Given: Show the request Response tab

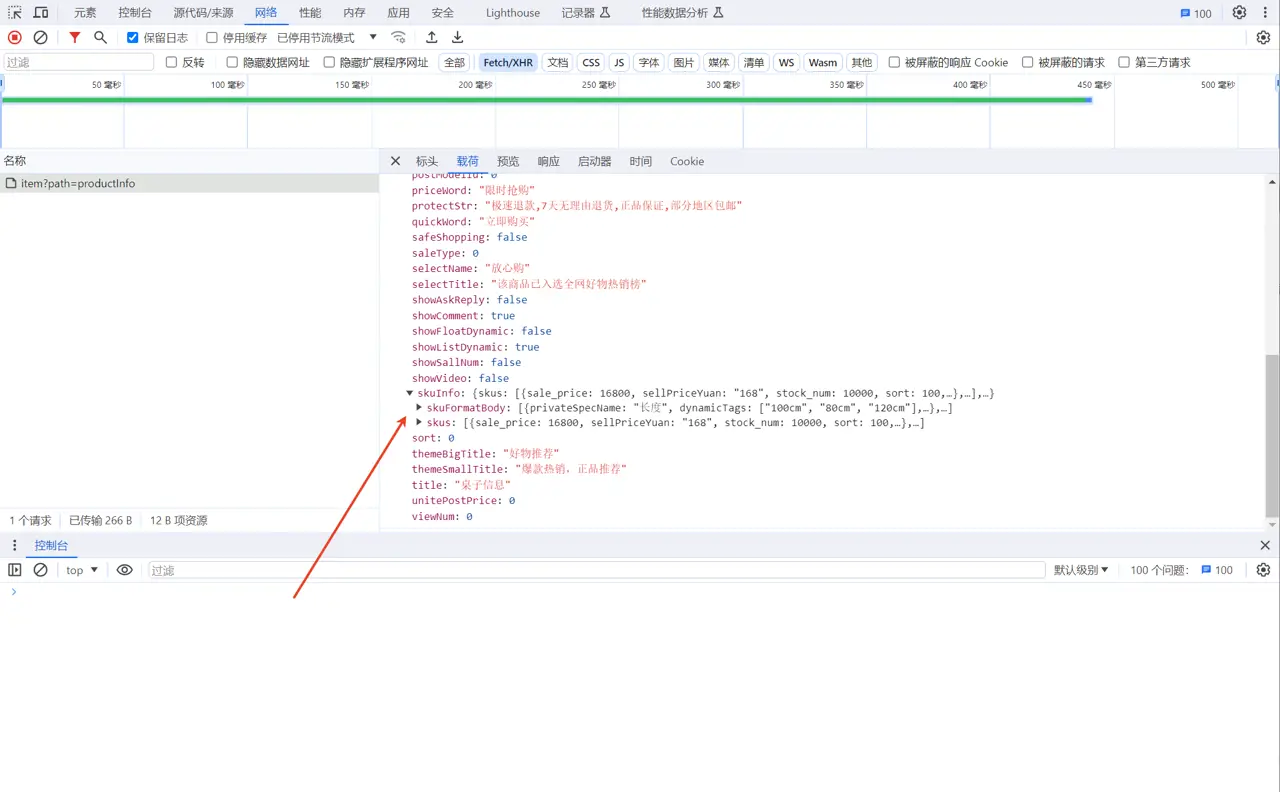Looking at the screenshot, I should 548,161.
